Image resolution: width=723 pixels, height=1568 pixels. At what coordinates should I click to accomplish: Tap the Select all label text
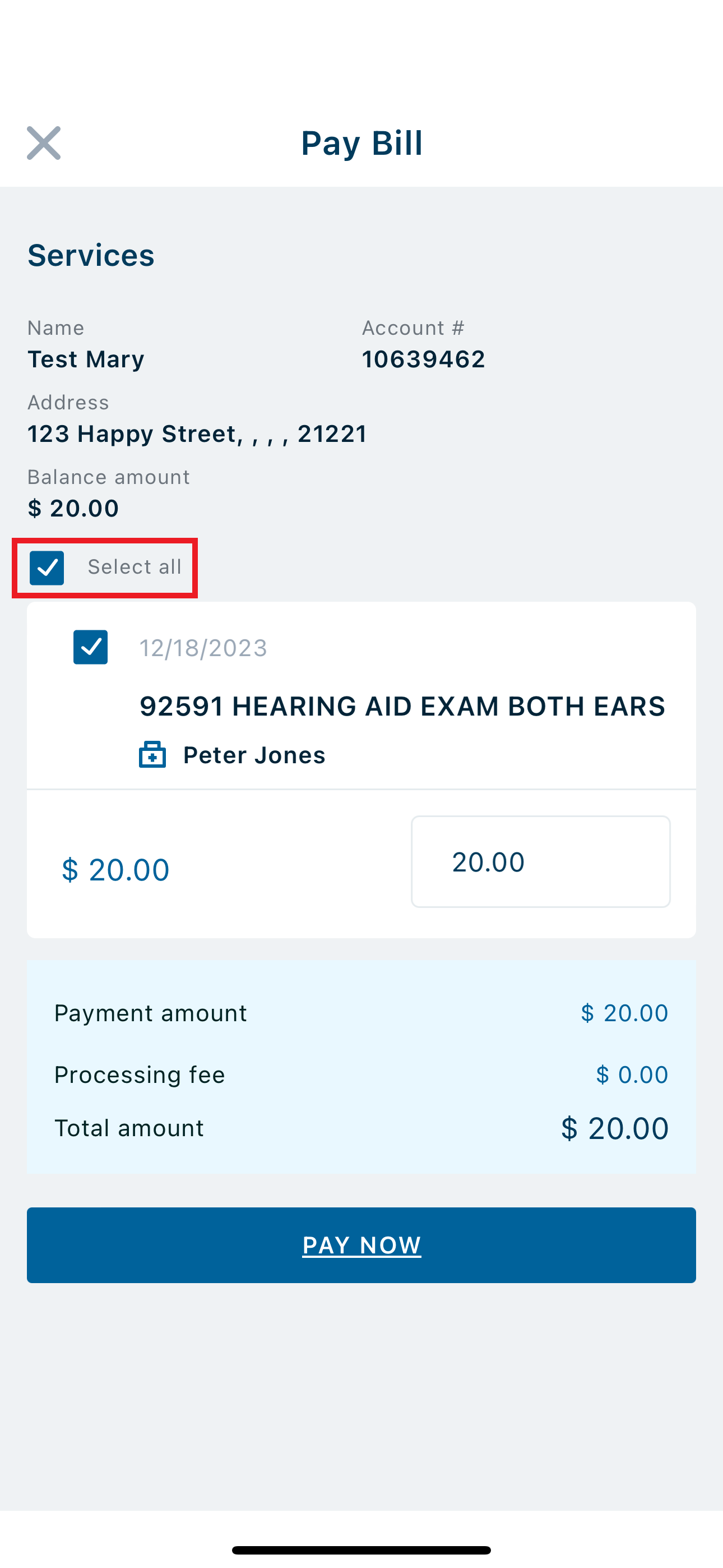click(x=135, y=567)
